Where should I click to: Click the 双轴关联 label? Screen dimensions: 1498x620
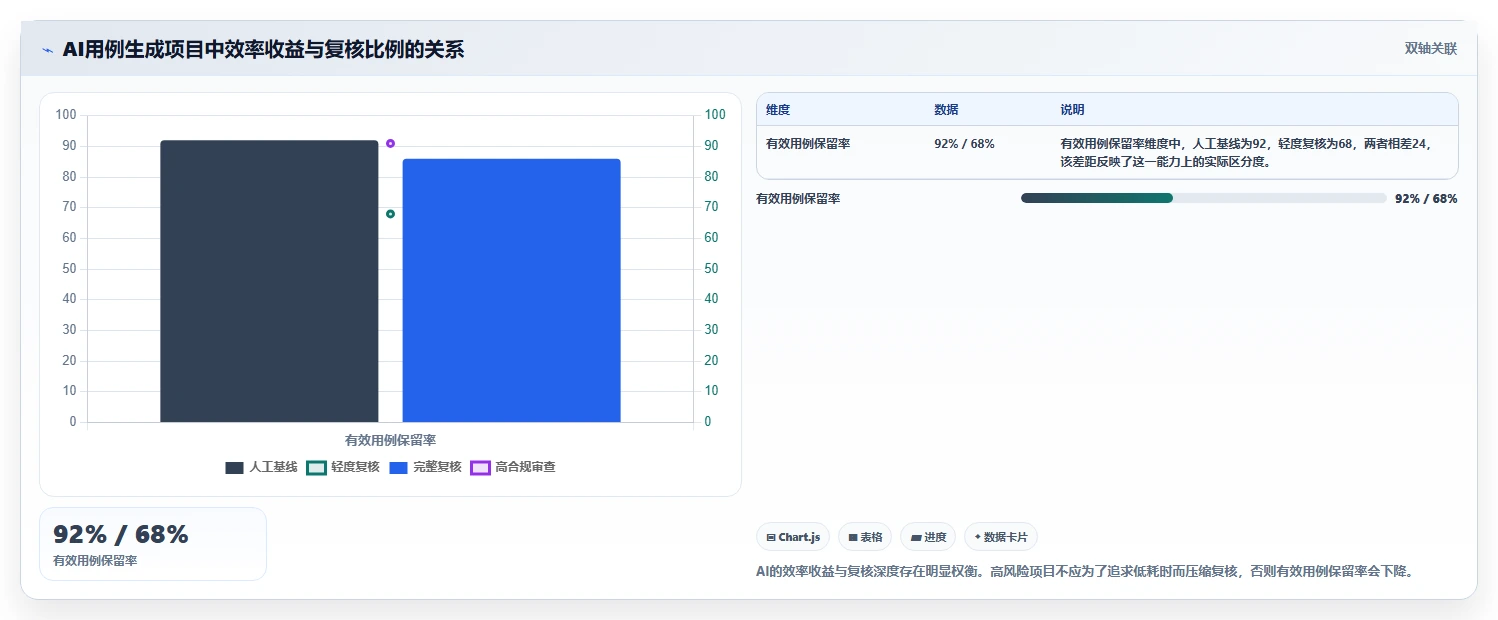[x=1431, y=49]
